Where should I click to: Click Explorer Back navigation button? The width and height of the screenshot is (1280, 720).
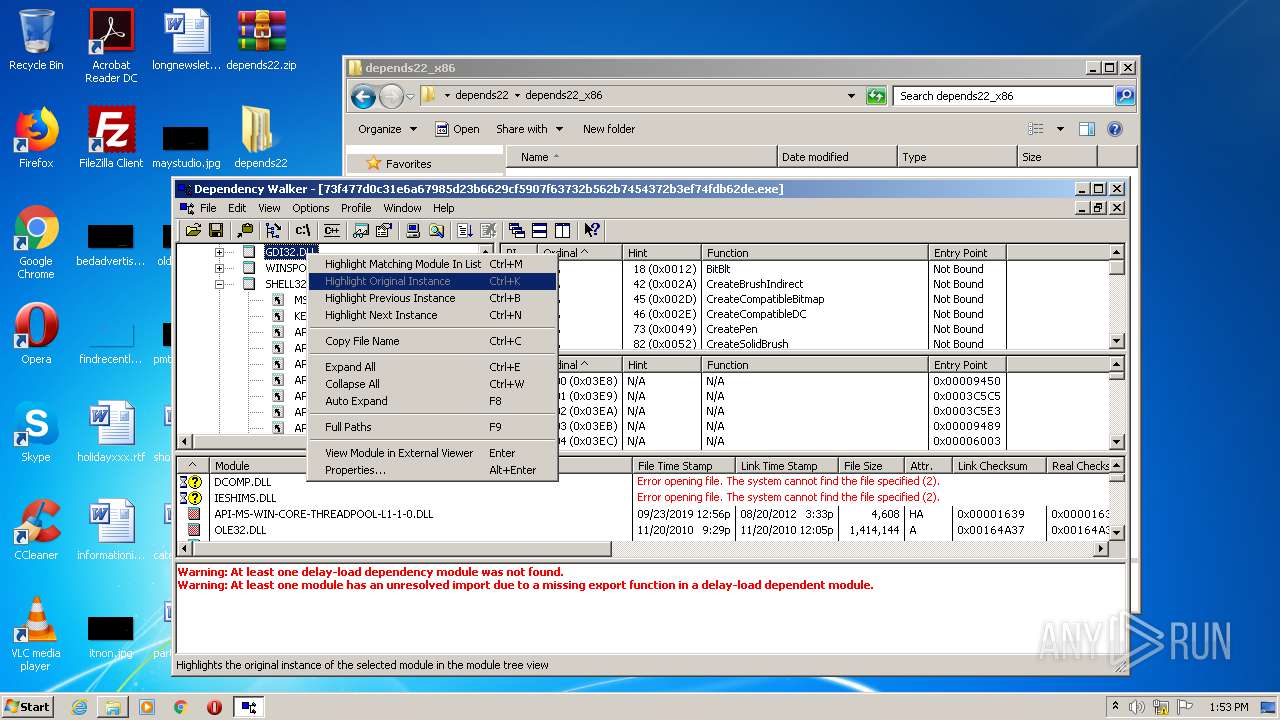(363, 96)
